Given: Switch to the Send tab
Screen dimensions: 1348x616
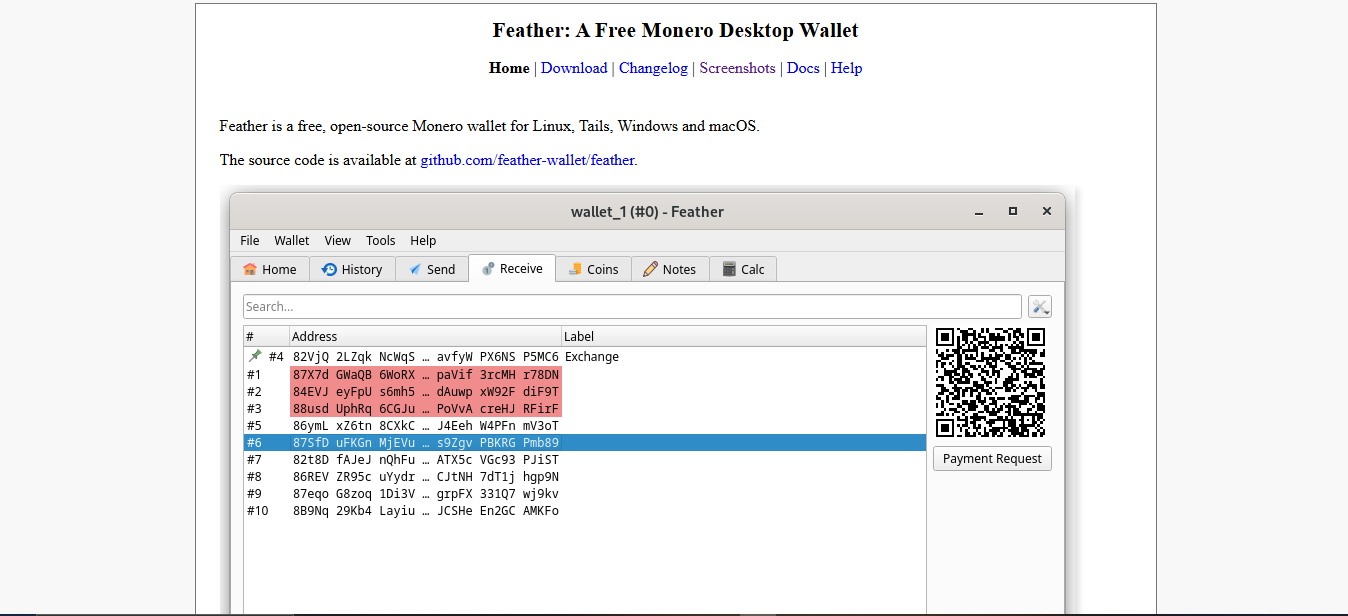Looking at the screenshot, I should coord(432,269).
